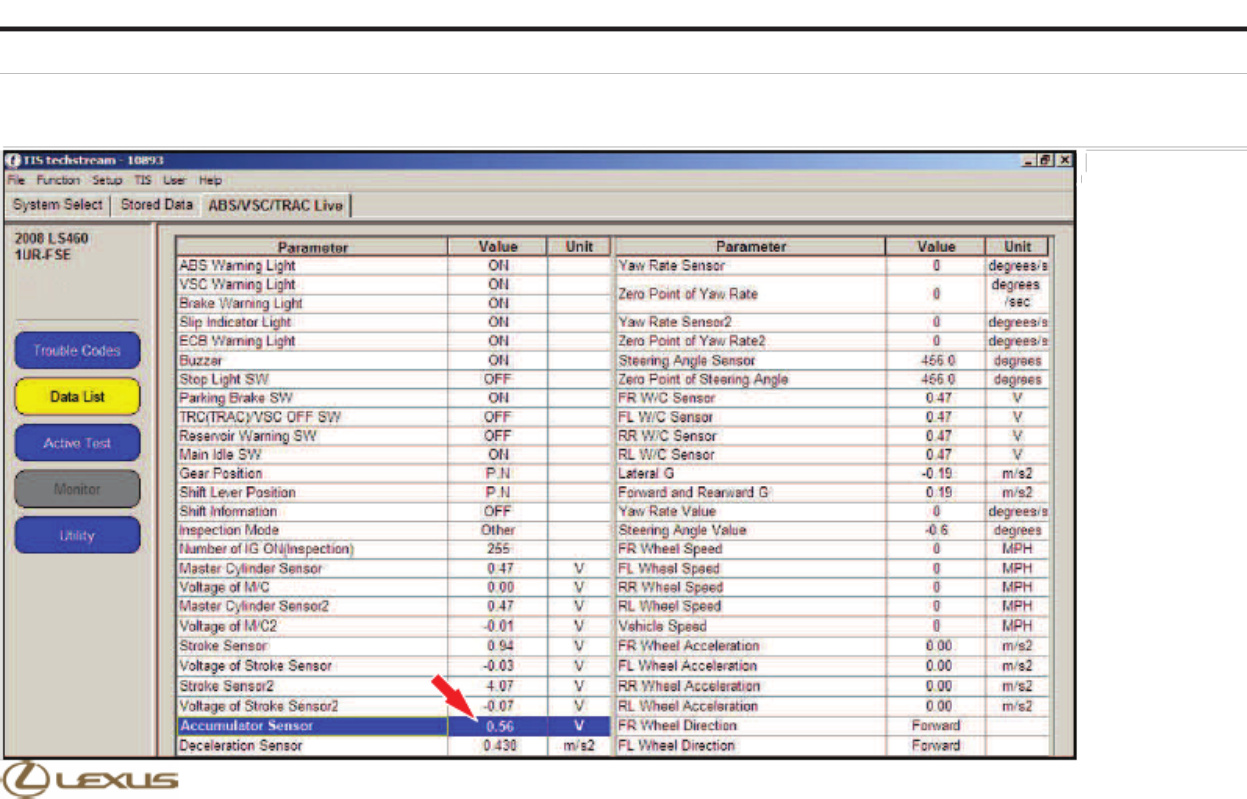Switch to the Stored Data tab

(x=157, y=205)
